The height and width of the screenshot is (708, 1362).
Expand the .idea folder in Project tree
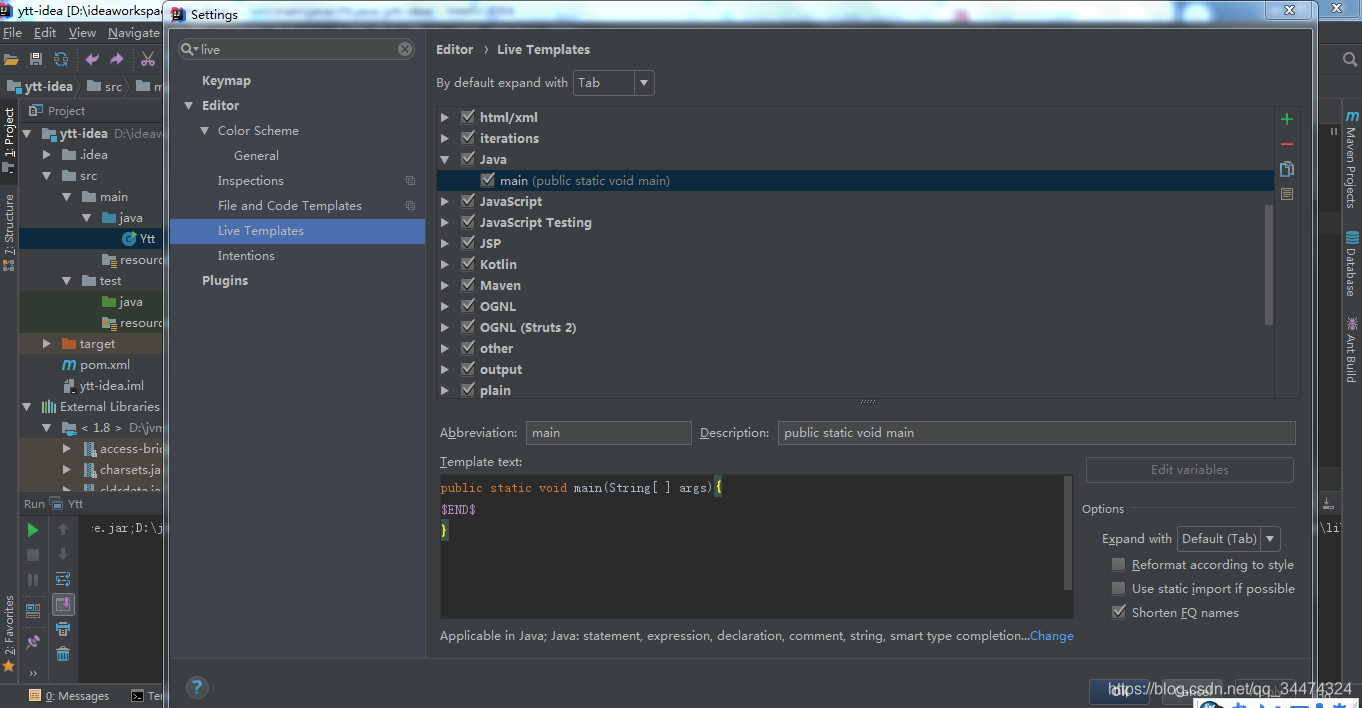pyautogui.click(x=46, y=155)
